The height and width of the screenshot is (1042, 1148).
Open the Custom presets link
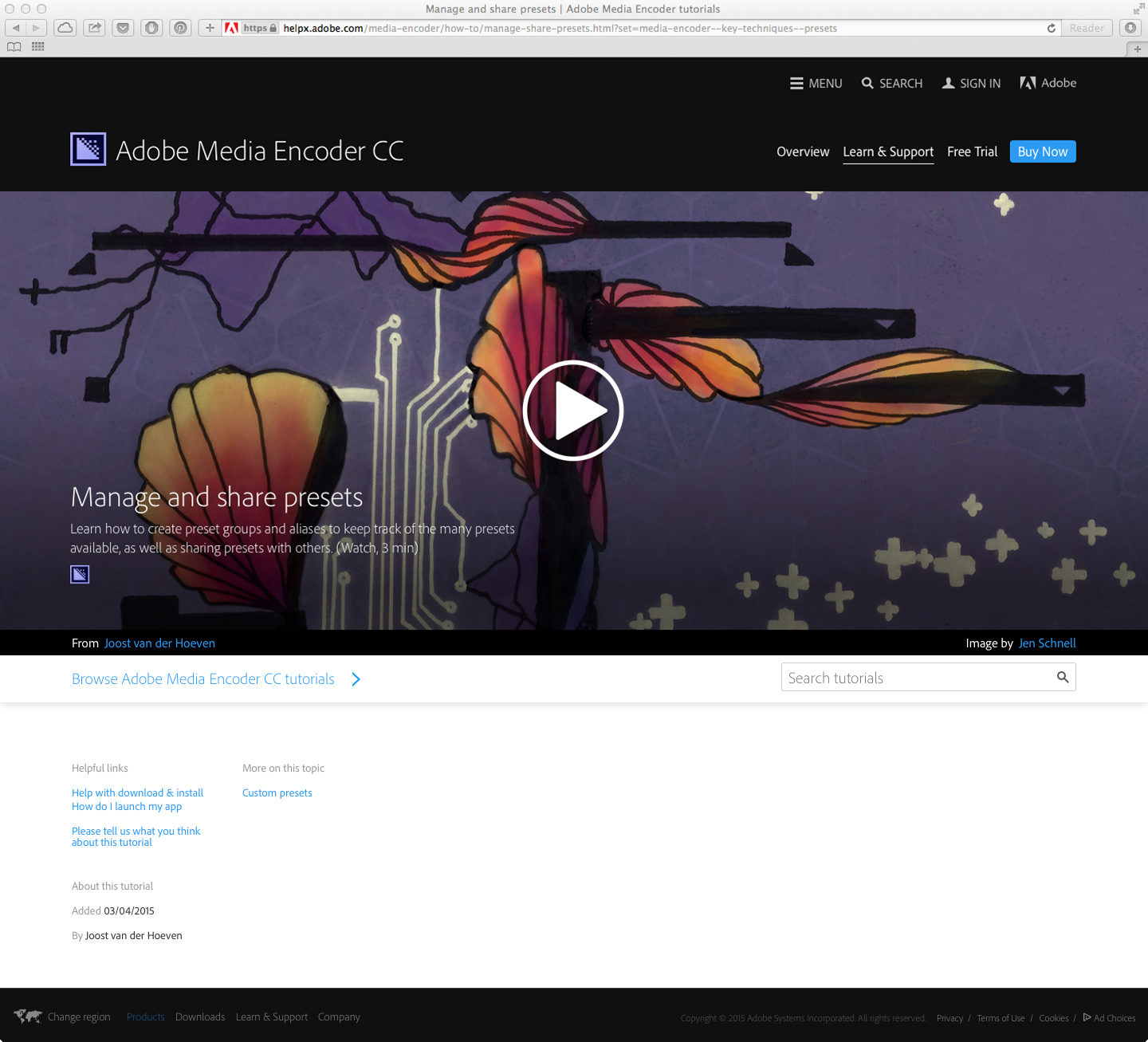click(277, 792)
